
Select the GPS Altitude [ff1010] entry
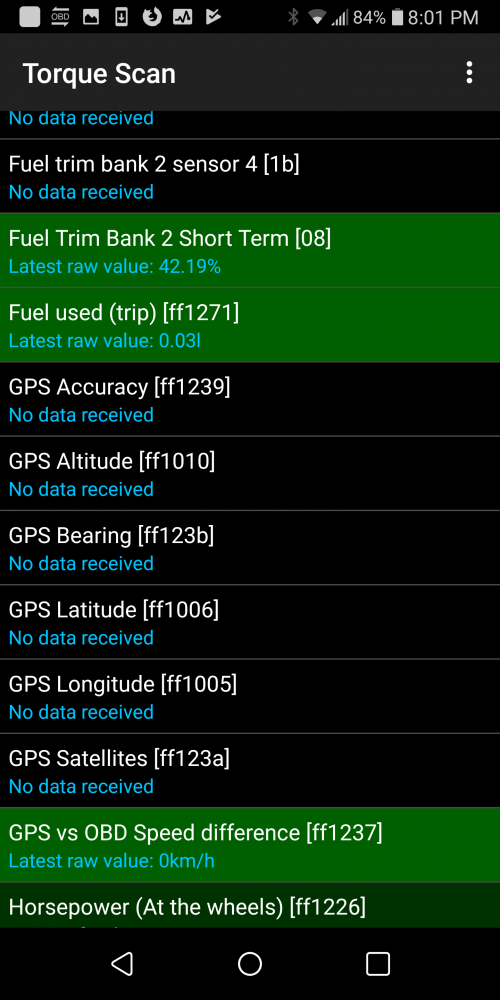[x=250, y=474]
